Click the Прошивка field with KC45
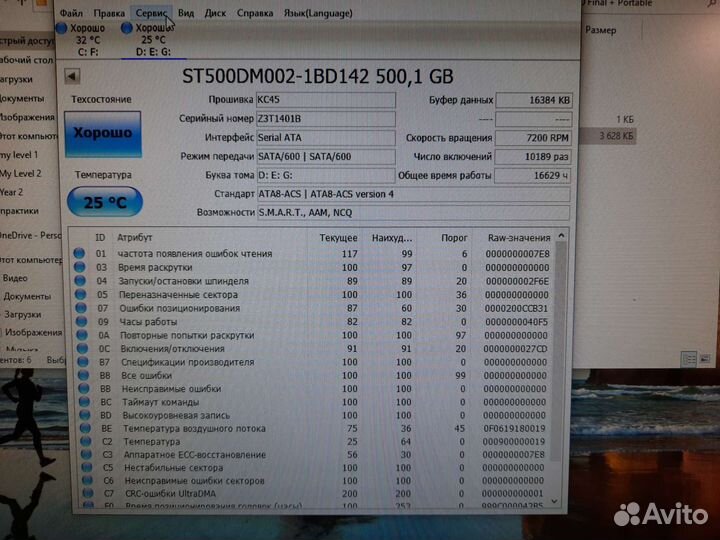 (x=326, y=100)
